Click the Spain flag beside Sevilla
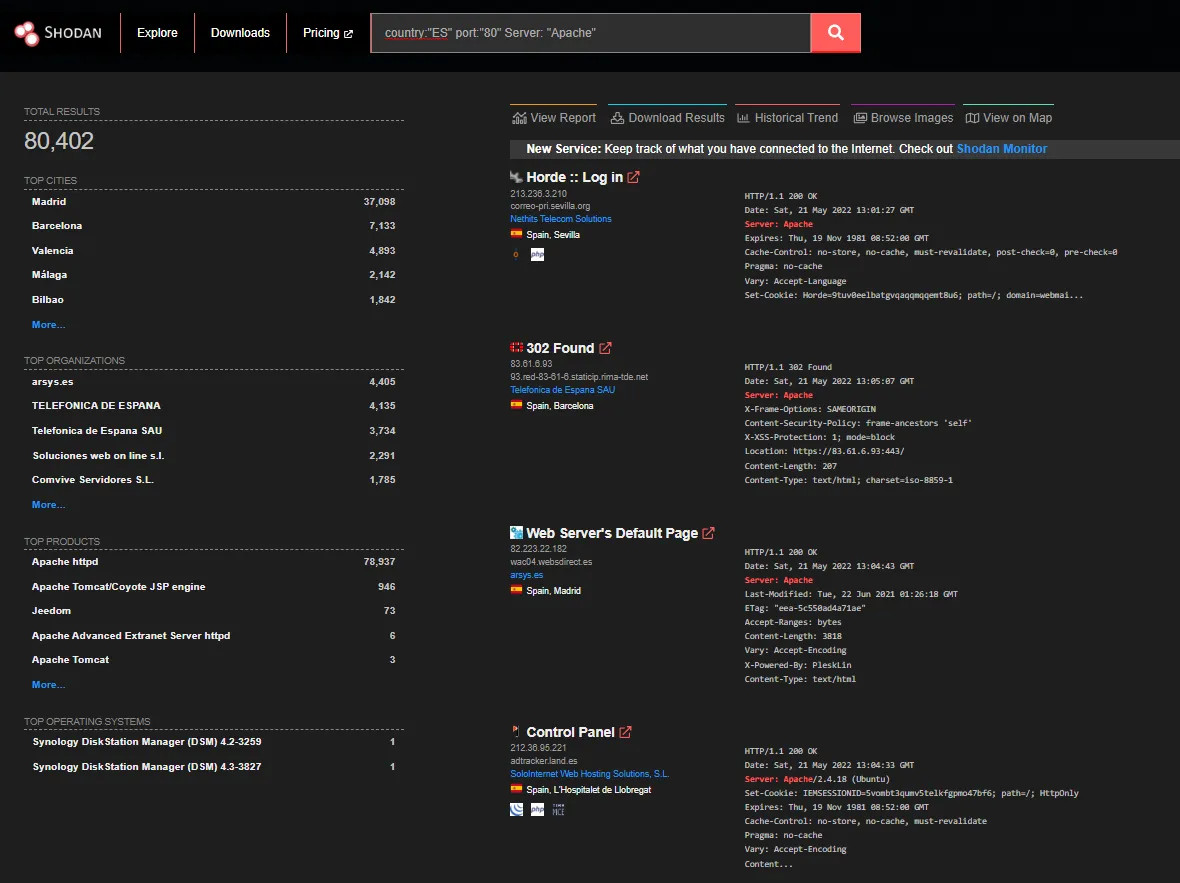1180x883 pixels. point(516,234)
